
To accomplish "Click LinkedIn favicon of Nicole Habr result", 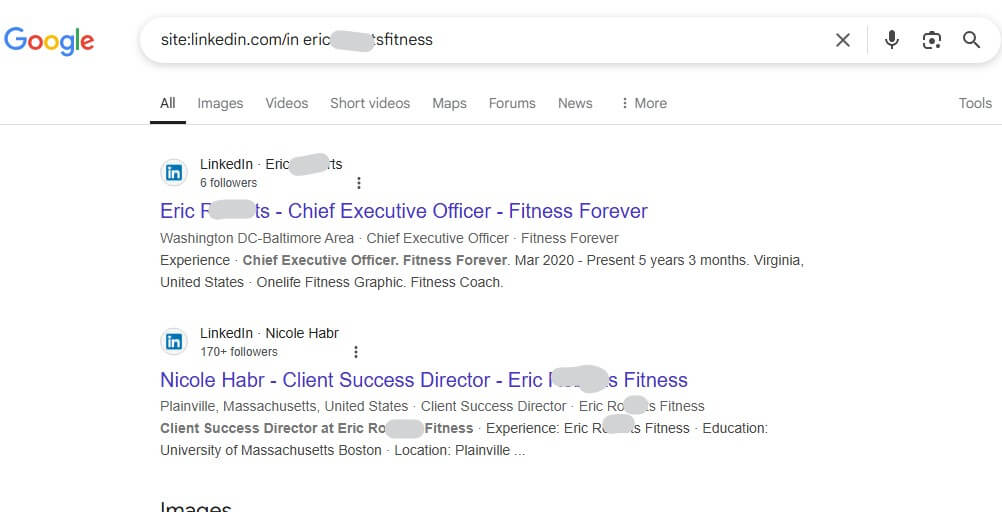I will 174,341.
